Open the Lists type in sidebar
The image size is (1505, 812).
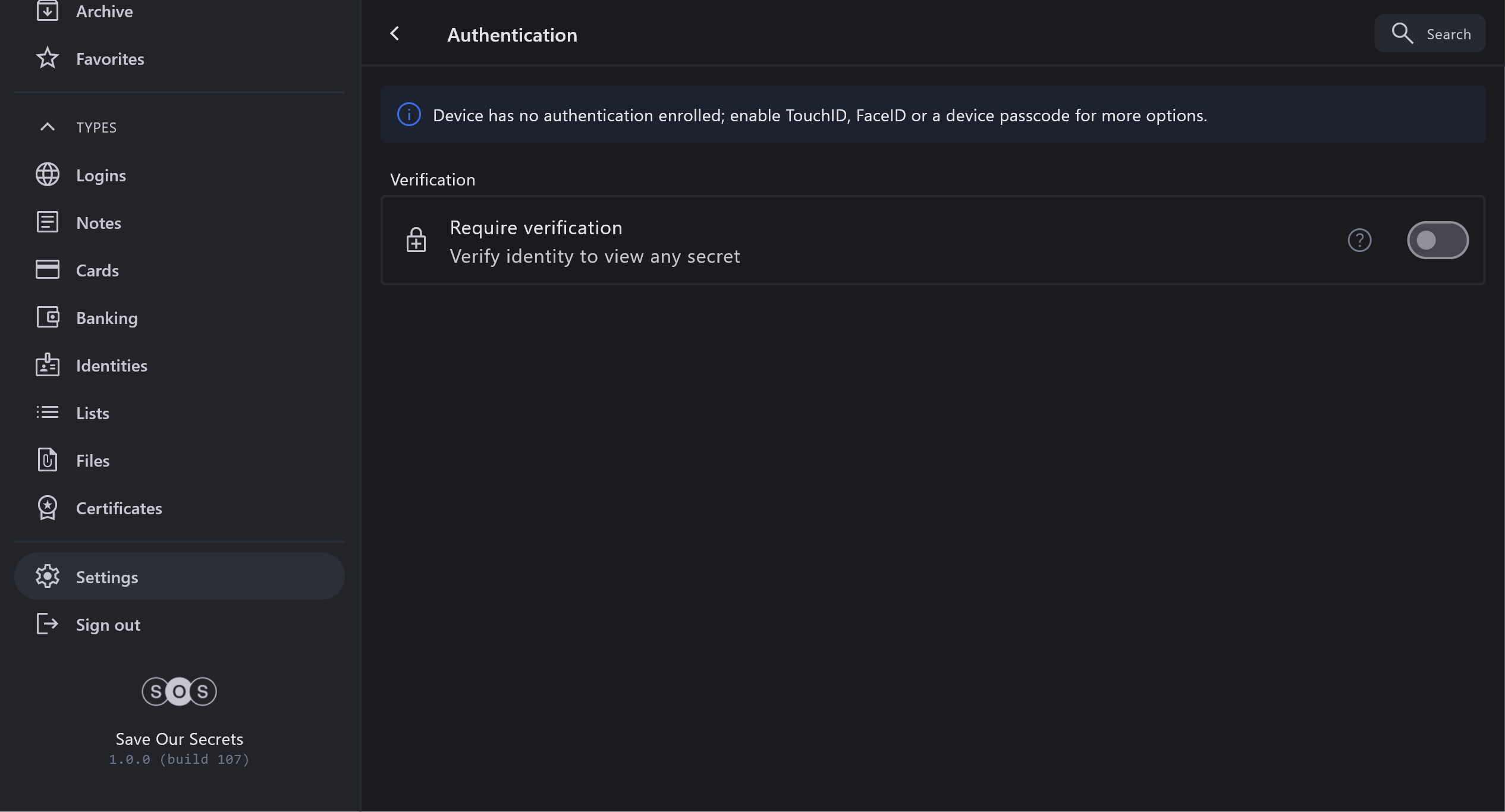click(x=93, y=413)
